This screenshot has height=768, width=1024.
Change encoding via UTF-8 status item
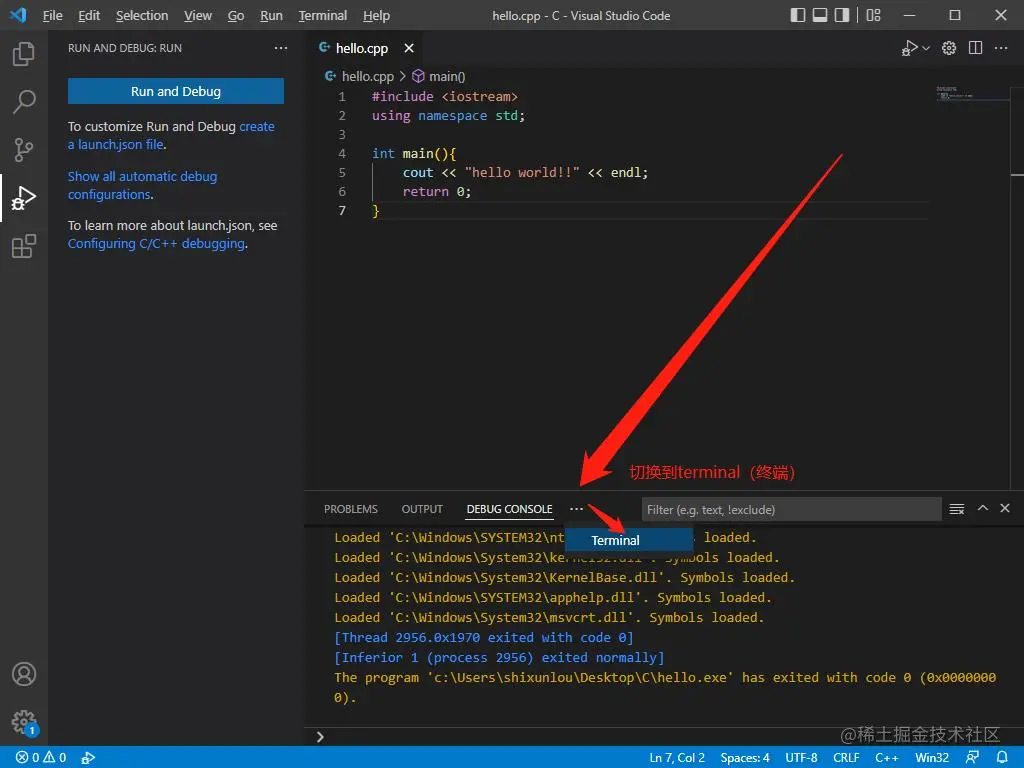pyautogui.click(x=801, y=758)
